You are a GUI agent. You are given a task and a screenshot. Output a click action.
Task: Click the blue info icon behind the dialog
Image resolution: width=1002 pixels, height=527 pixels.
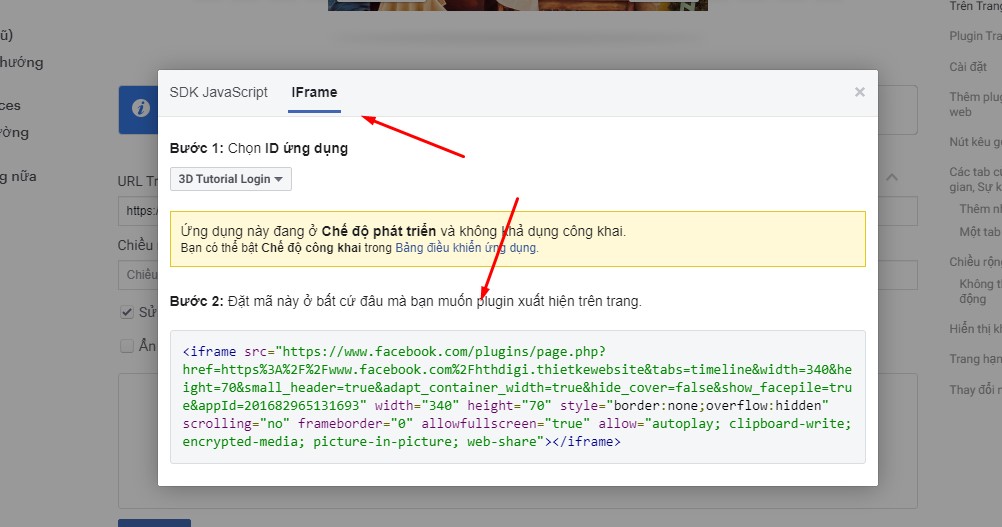point(141,108)
